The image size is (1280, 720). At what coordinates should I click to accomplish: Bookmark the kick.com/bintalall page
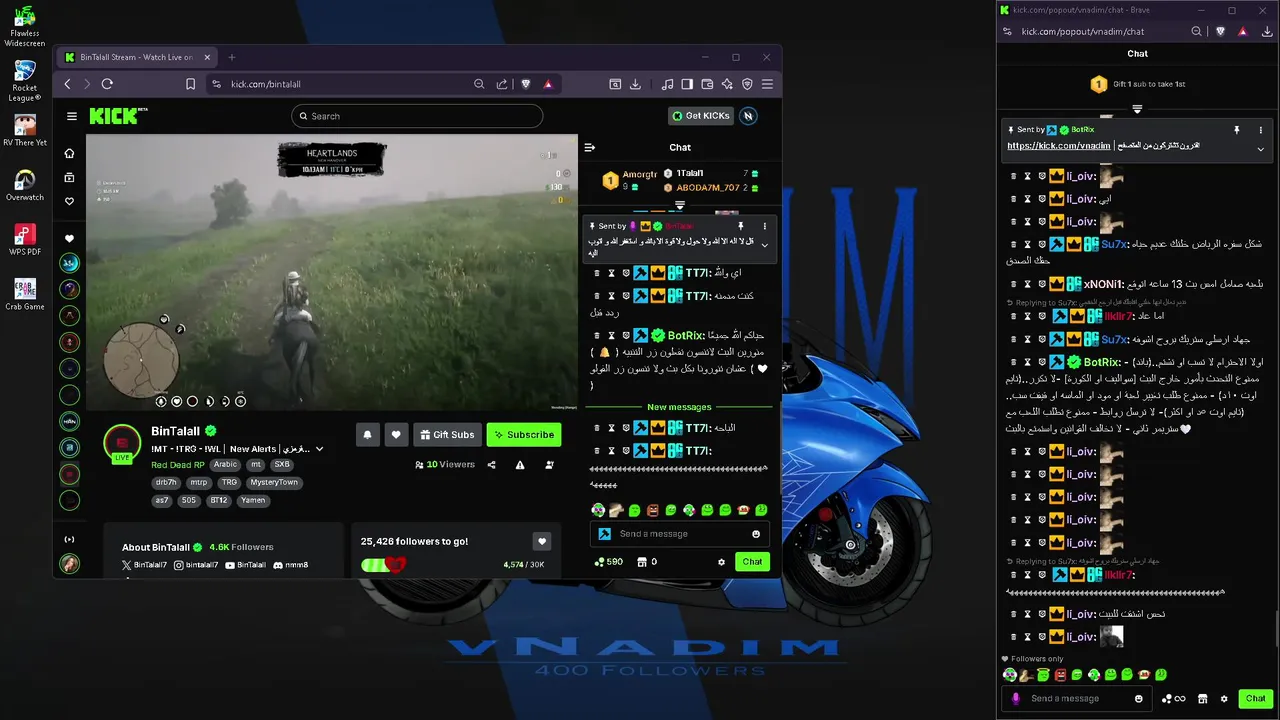click(190, 84)
